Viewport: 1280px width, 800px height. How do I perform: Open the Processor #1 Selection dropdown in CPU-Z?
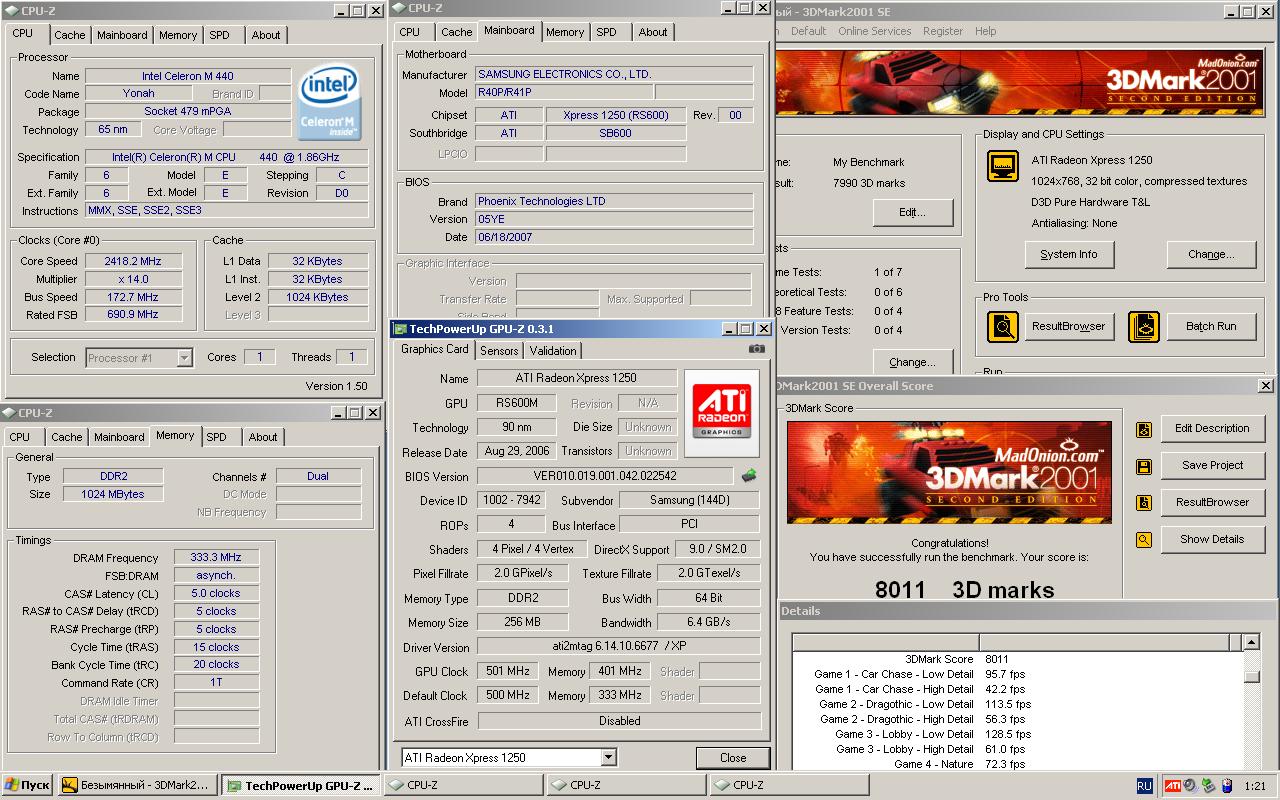tap(184, 357)
